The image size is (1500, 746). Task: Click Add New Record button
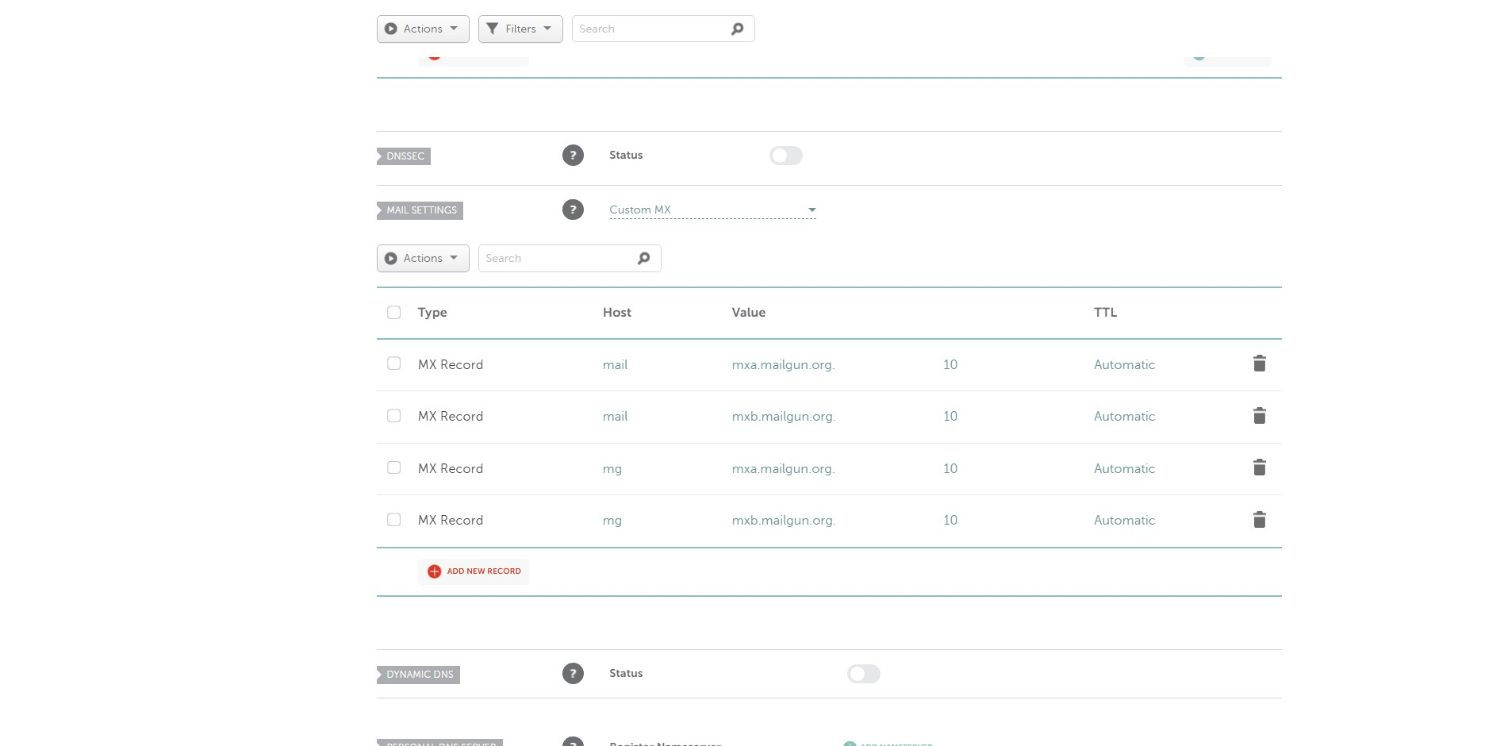pyautogui.click(x=474, y=571)
